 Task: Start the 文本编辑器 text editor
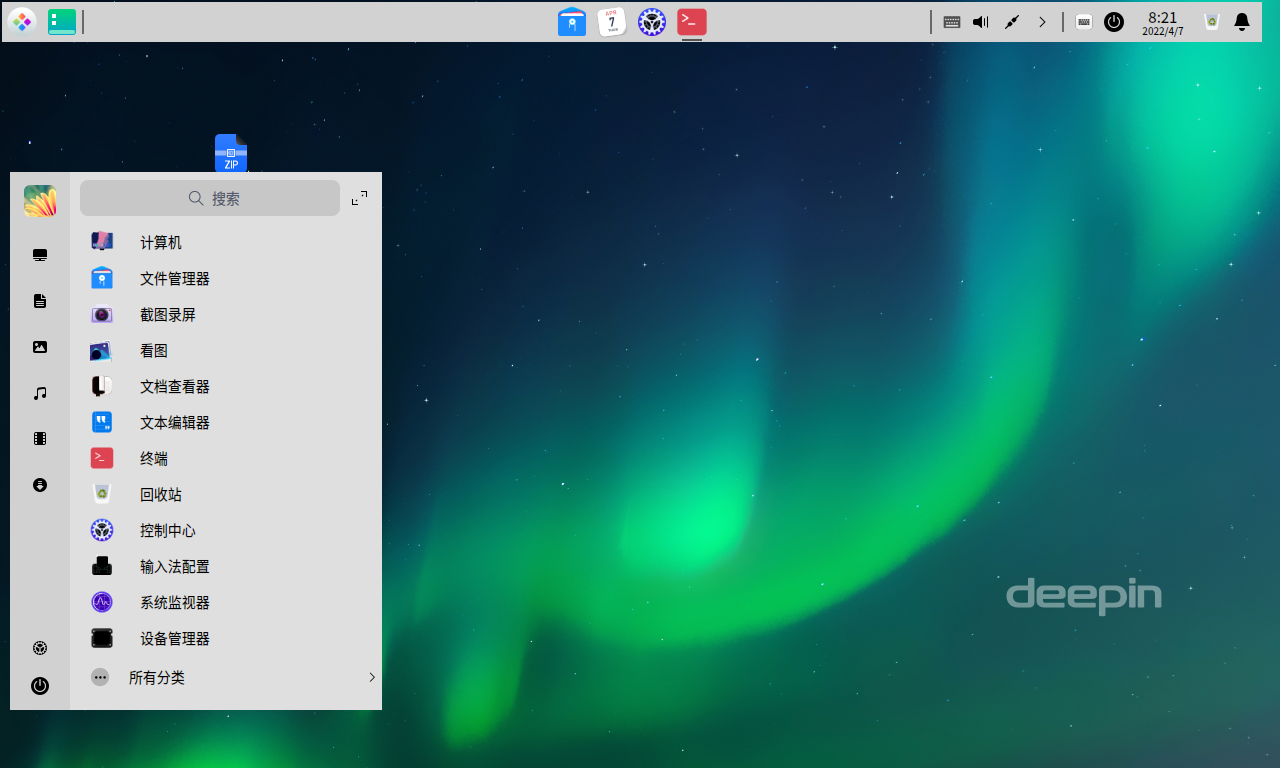174,422
